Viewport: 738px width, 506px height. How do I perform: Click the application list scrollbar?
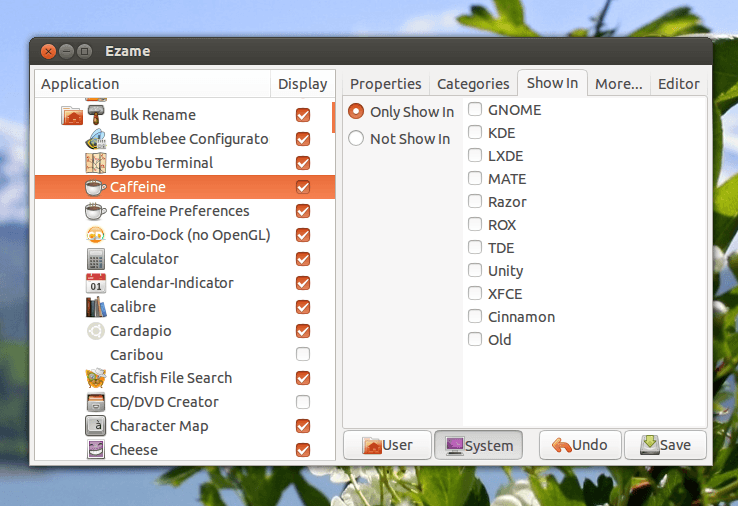[333, 116]
